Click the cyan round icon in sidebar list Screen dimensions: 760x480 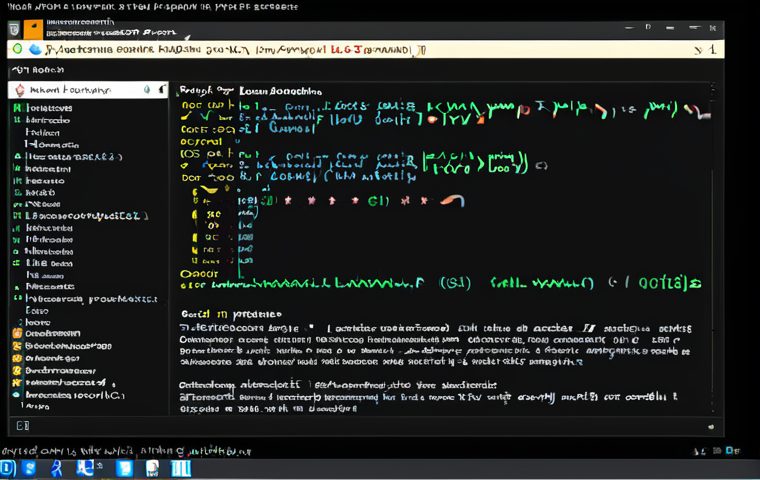pyautogui.click(x=16, y=395)
